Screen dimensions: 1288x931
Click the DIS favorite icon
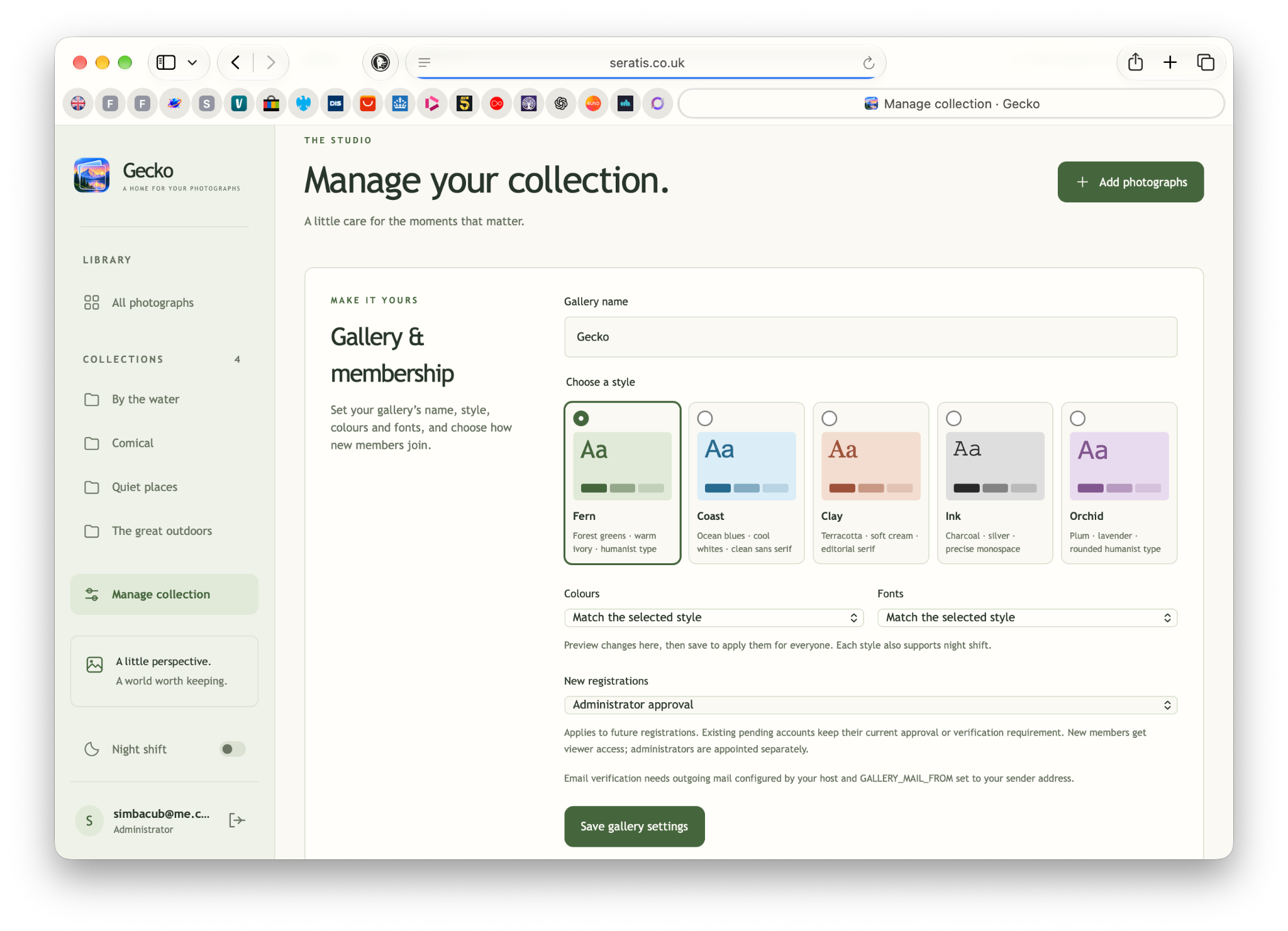coord(335,104)
